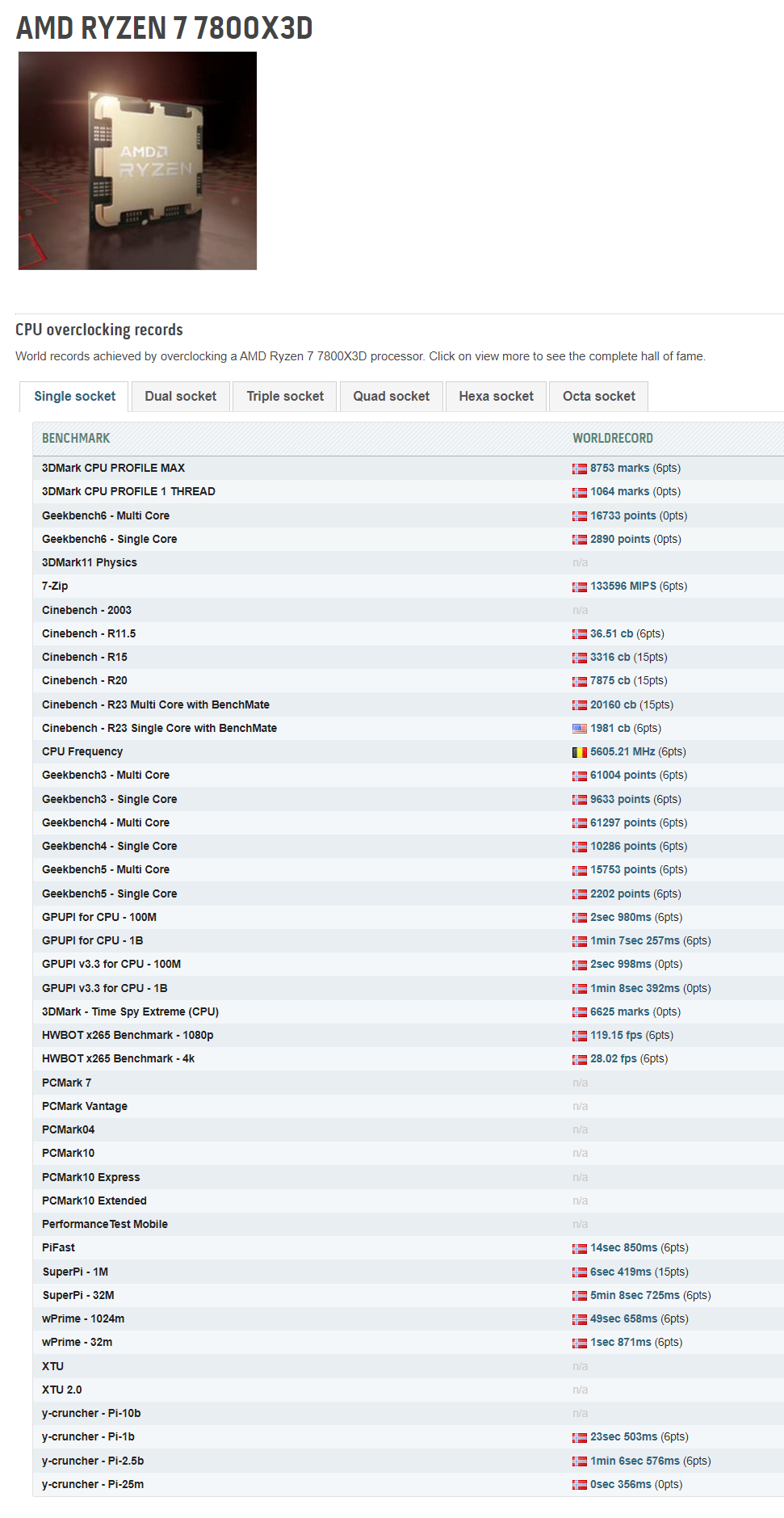Click the flag icon beside 5min 8sec 725ms
The width and height of the screenshot is (784, 1518).
pos(580,1296)
